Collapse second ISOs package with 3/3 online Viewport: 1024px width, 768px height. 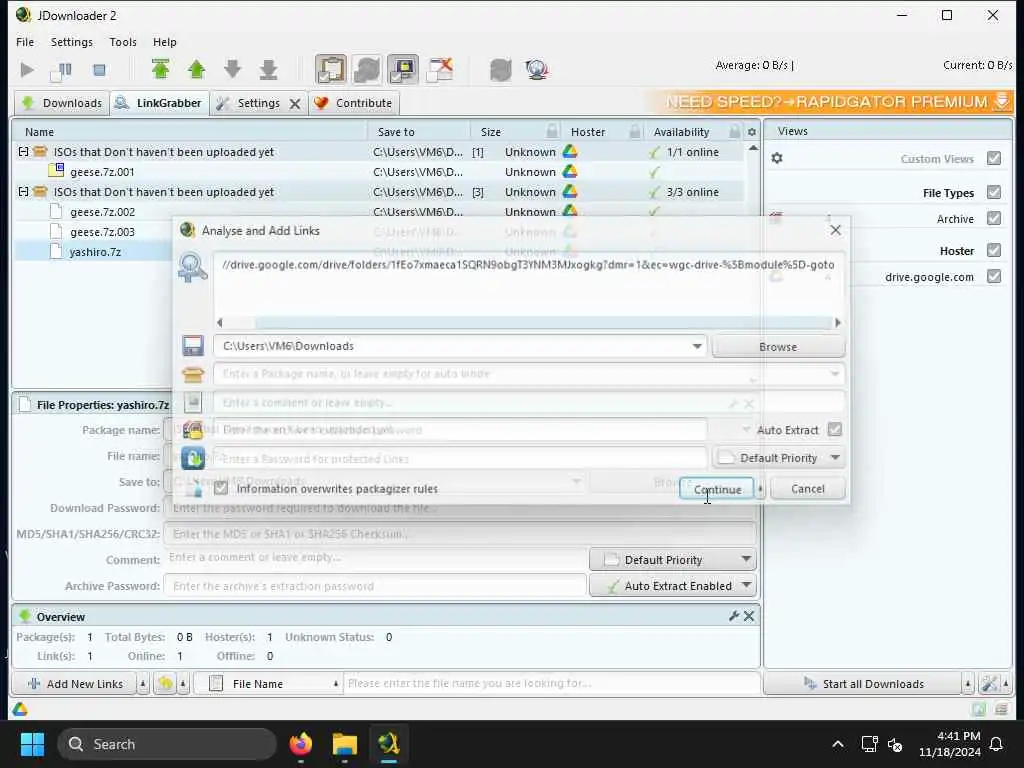click(x=24, y=191)
